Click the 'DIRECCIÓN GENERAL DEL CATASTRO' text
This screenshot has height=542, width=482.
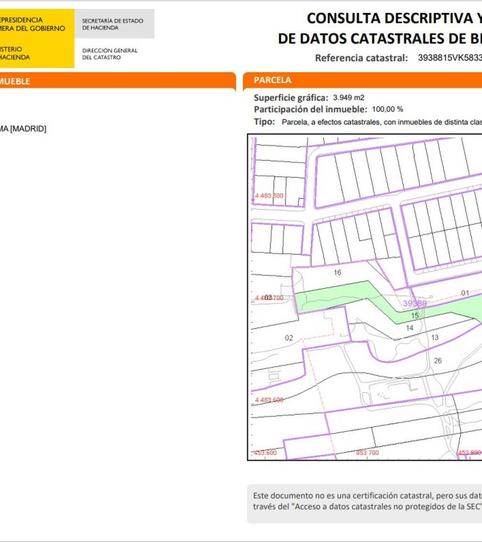point(110,54)
